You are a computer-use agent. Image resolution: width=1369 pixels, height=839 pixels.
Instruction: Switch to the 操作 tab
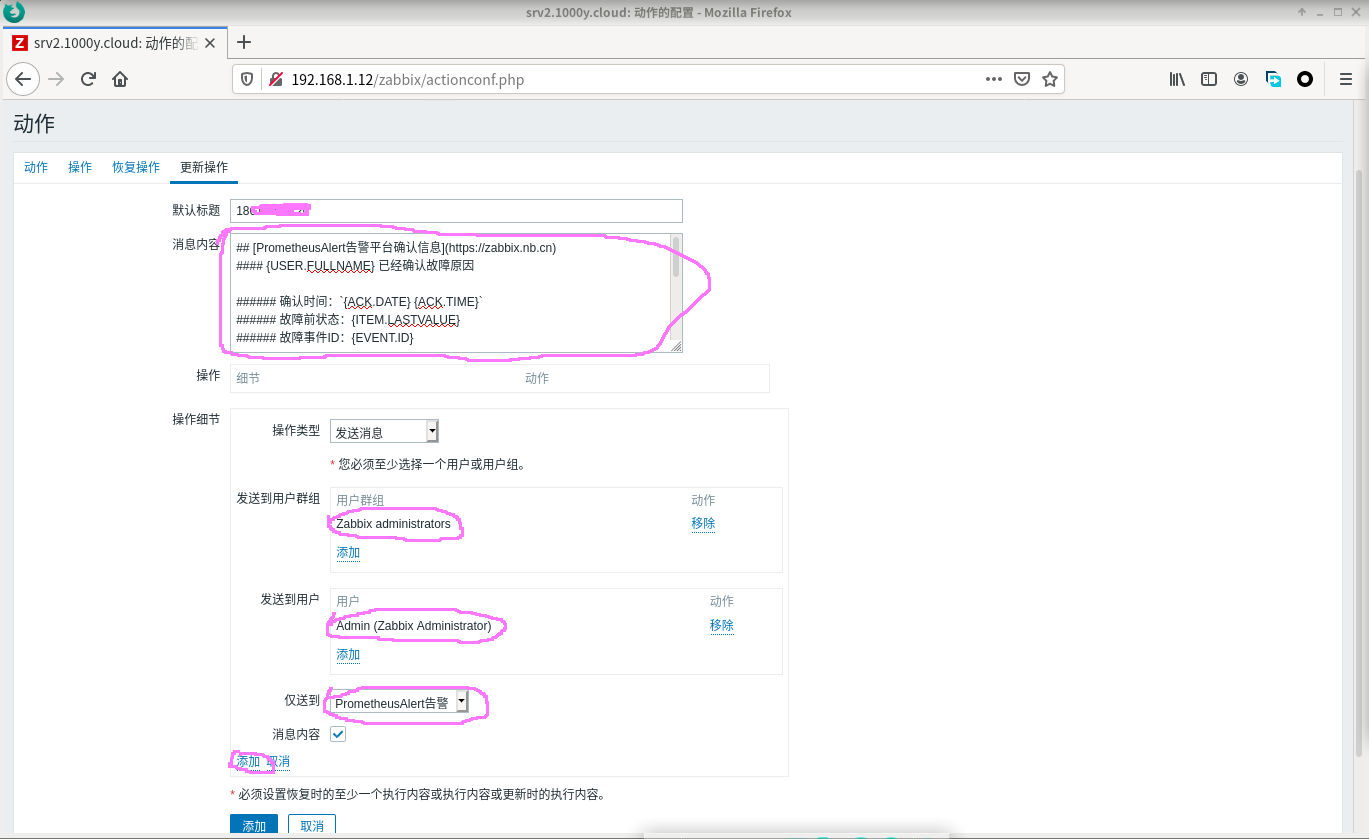coord(80,167)
